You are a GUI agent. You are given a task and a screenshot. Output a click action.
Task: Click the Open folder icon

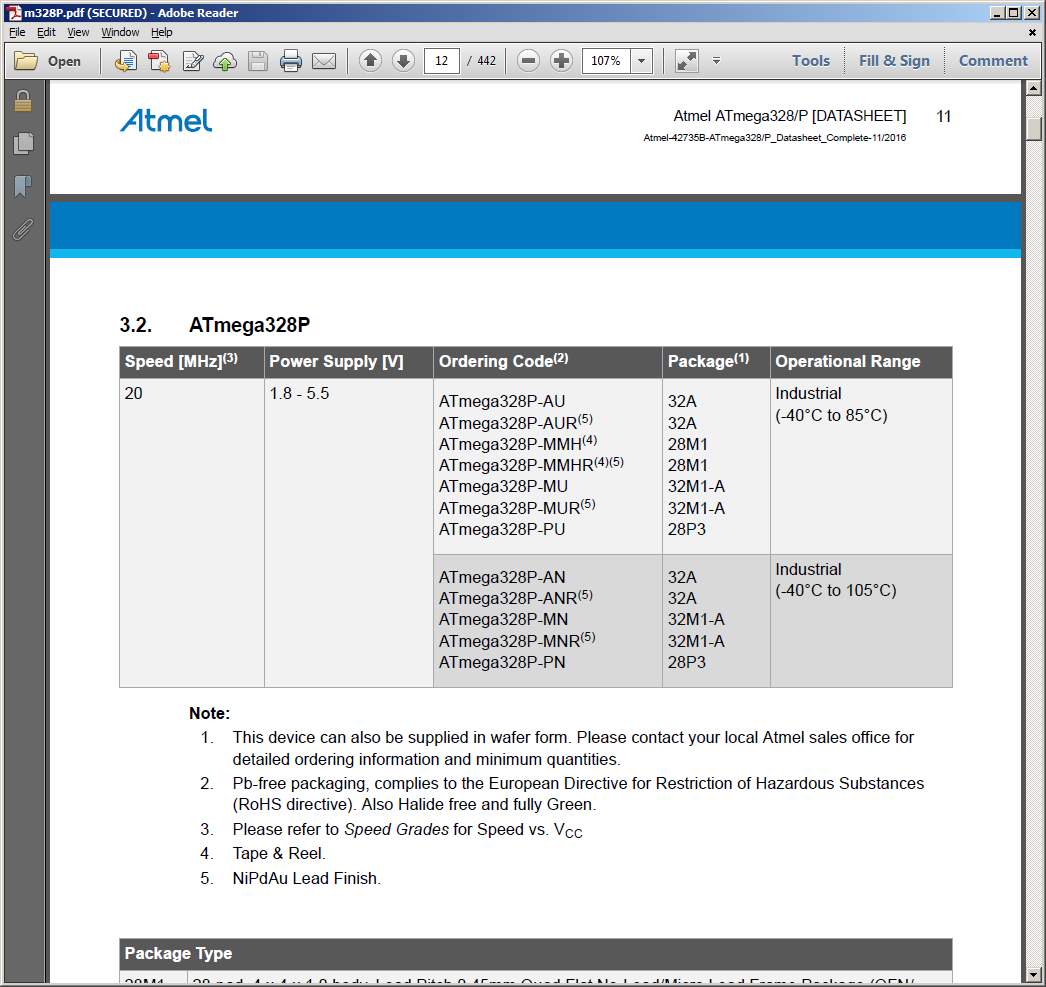26,61
